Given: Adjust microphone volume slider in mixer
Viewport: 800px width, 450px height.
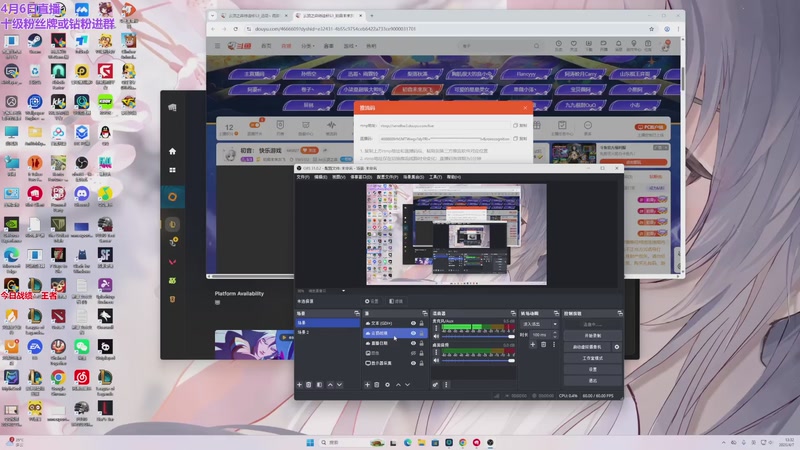Looking at the screenshot, I should 478,337.
